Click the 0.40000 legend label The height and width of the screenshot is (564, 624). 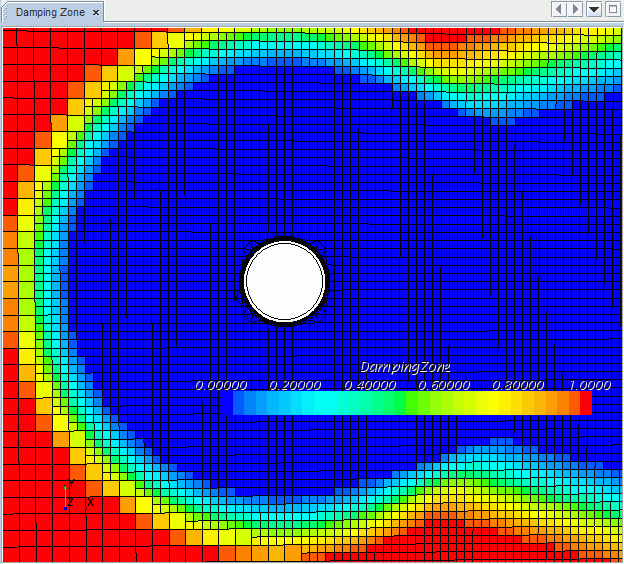[369, 385]
